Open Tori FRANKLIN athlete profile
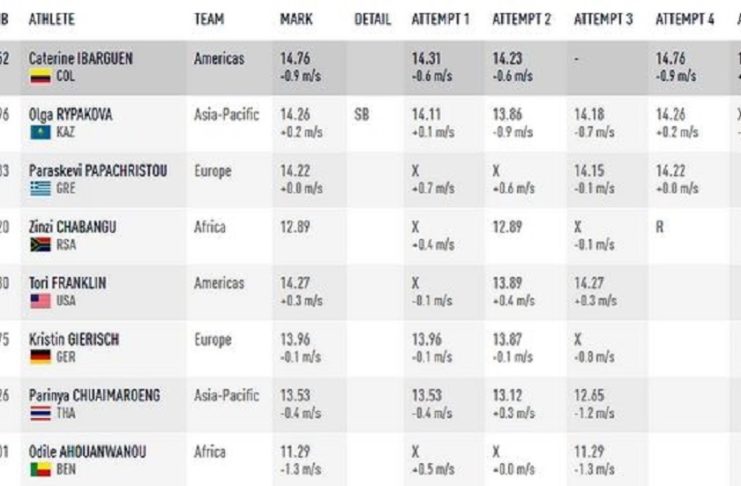Image resolution: width=741 pixels, height=486 pixels. [x=67, y=283]
